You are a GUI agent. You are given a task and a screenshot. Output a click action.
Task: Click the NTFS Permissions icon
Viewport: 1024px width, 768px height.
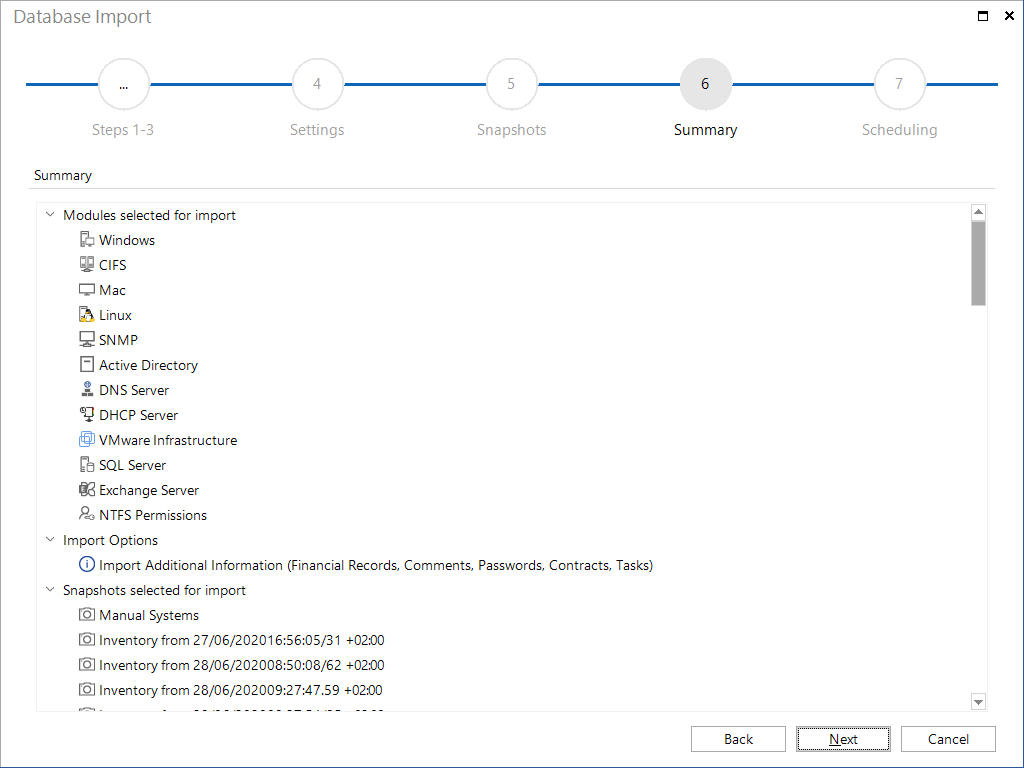point(87,515)
